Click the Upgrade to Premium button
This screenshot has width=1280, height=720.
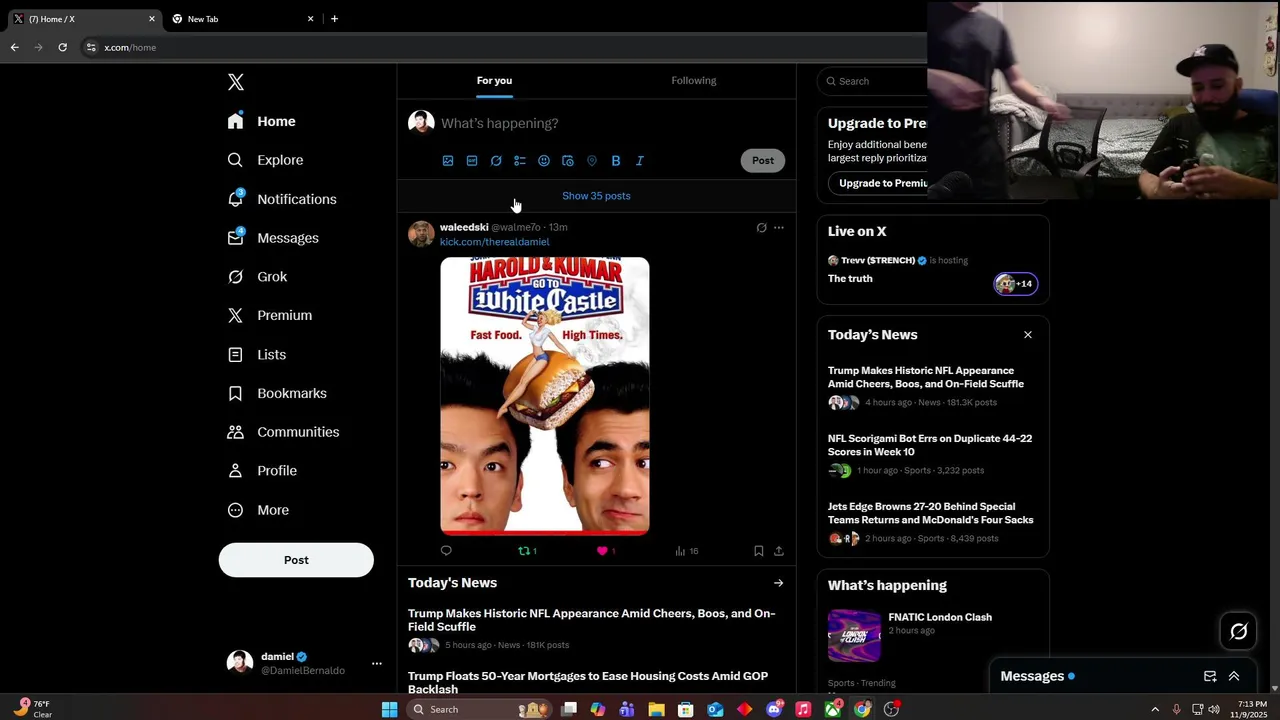[x=878, y=183]
